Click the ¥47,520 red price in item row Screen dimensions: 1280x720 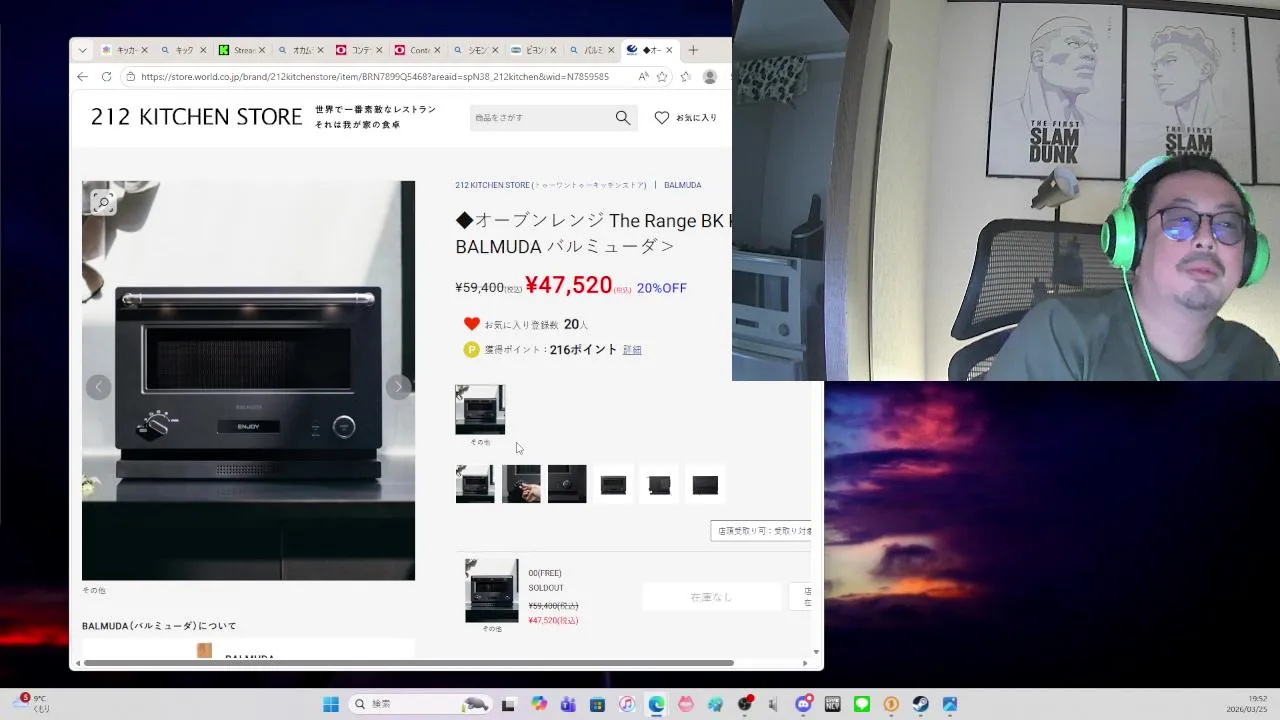[x=553, y=620]
